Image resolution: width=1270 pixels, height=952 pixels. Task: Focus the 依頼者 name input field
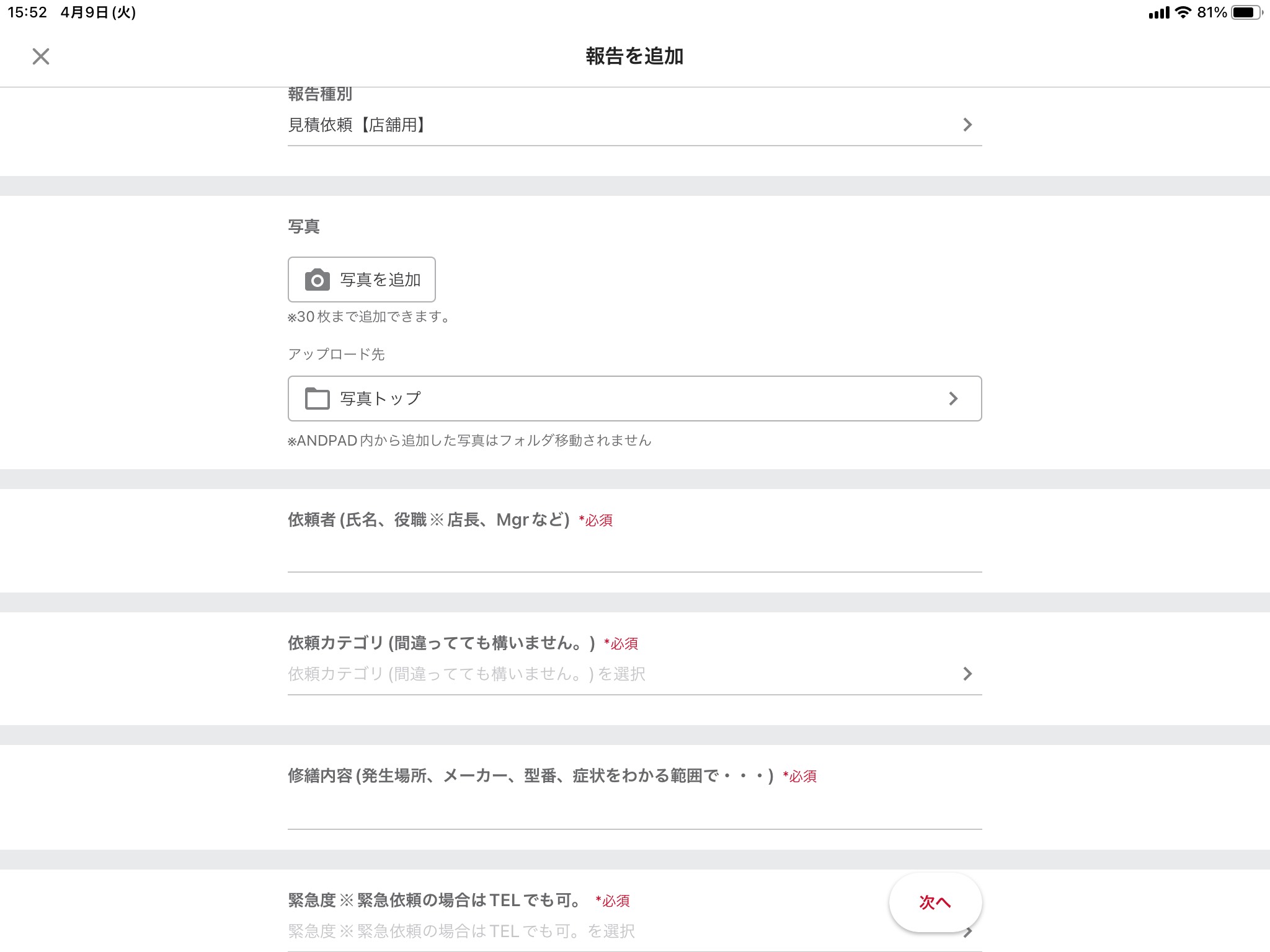coord(634,553)
